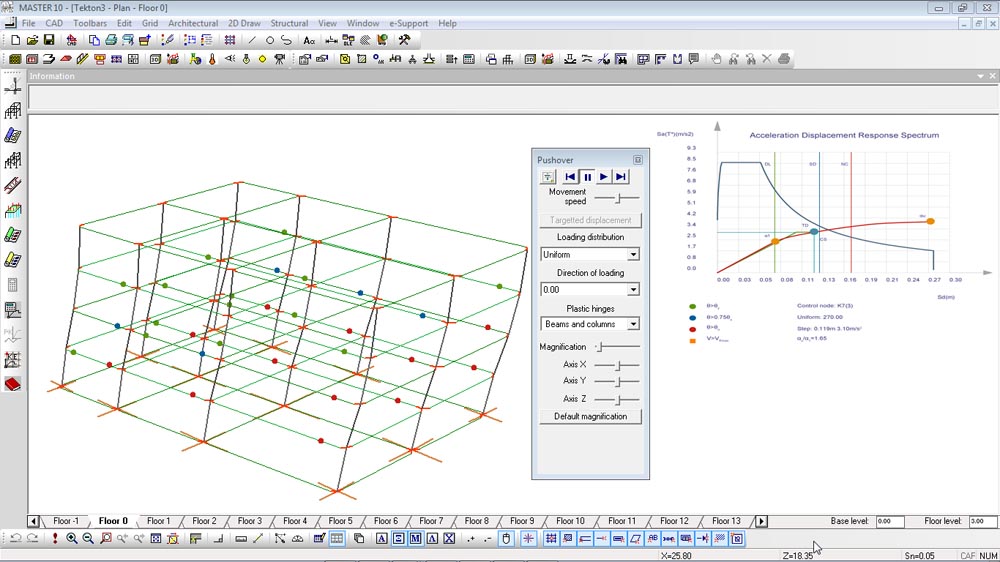This screenshot has height=562, width=1000.
Task: Click the Zoom in magnifier icon
Action: pos(71,538)
